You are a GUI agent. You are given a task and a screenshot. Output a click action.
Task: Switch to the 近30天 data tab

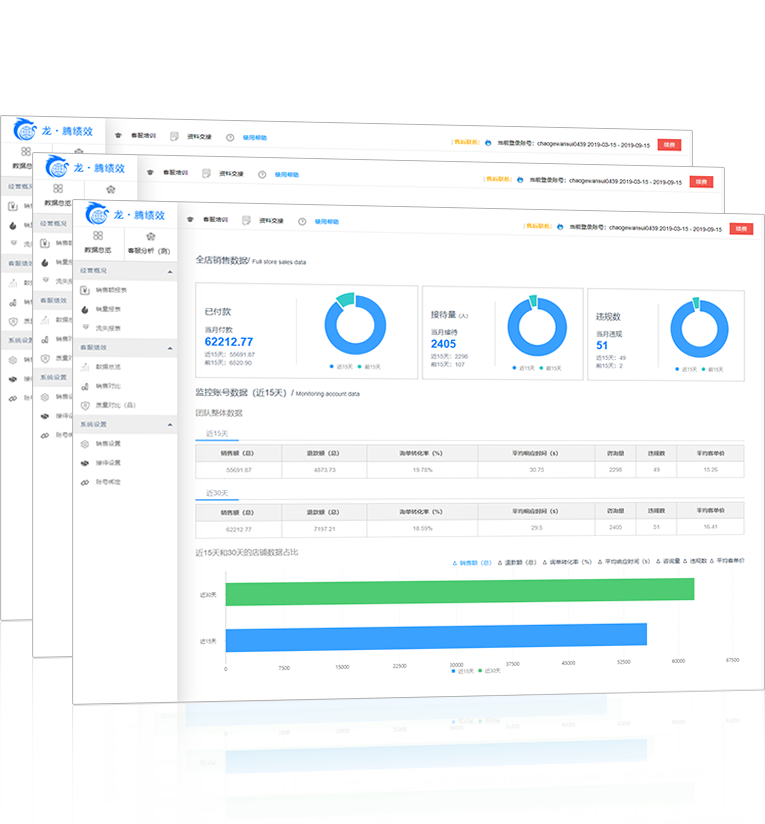[x=216, y=493]
